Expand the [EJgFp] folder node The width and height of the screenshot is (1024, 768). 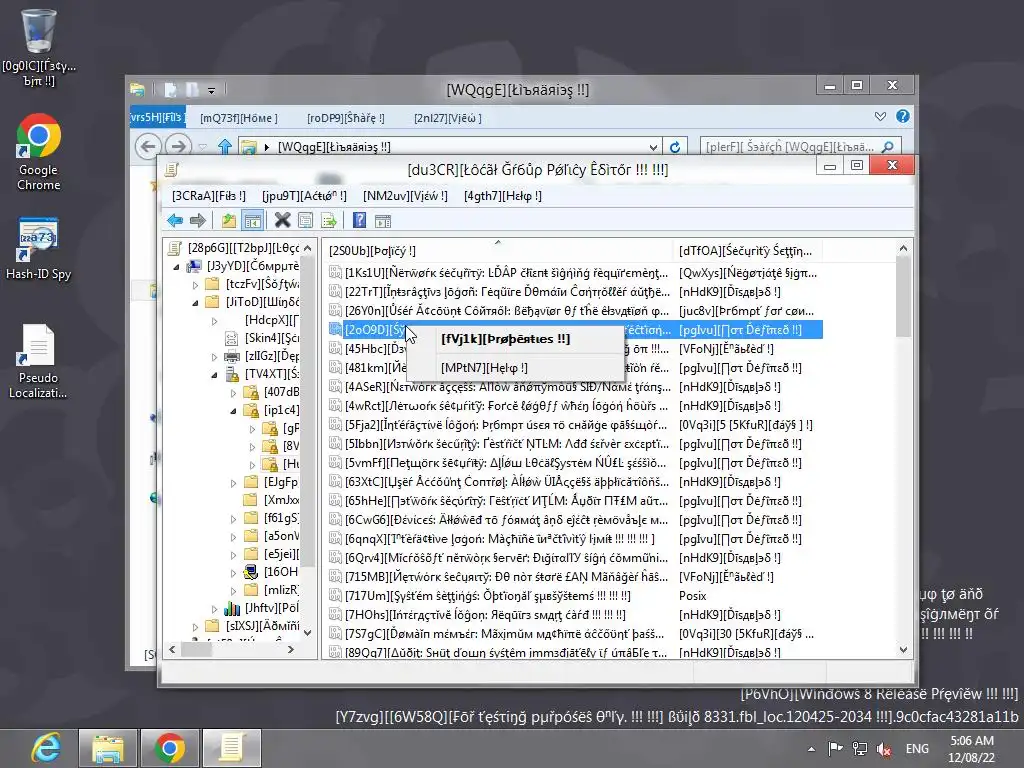pos(233,483)
